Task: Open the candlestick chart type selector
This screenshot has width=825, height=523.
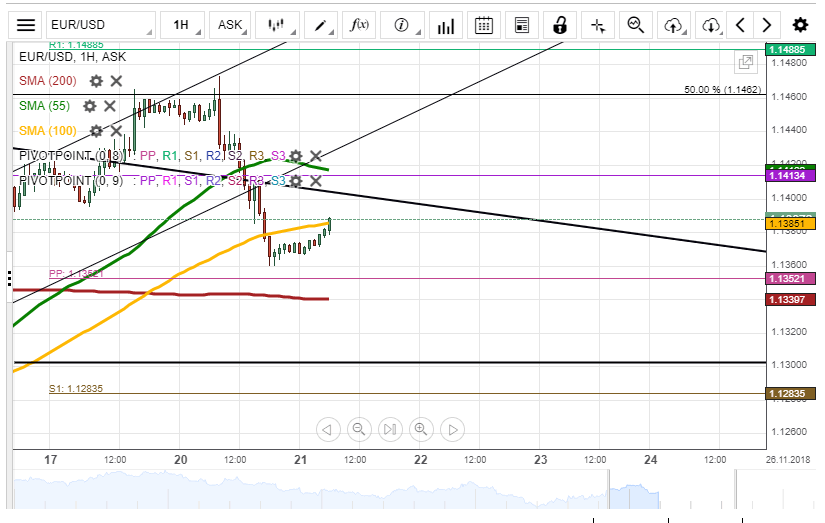Action: point(276,25)
